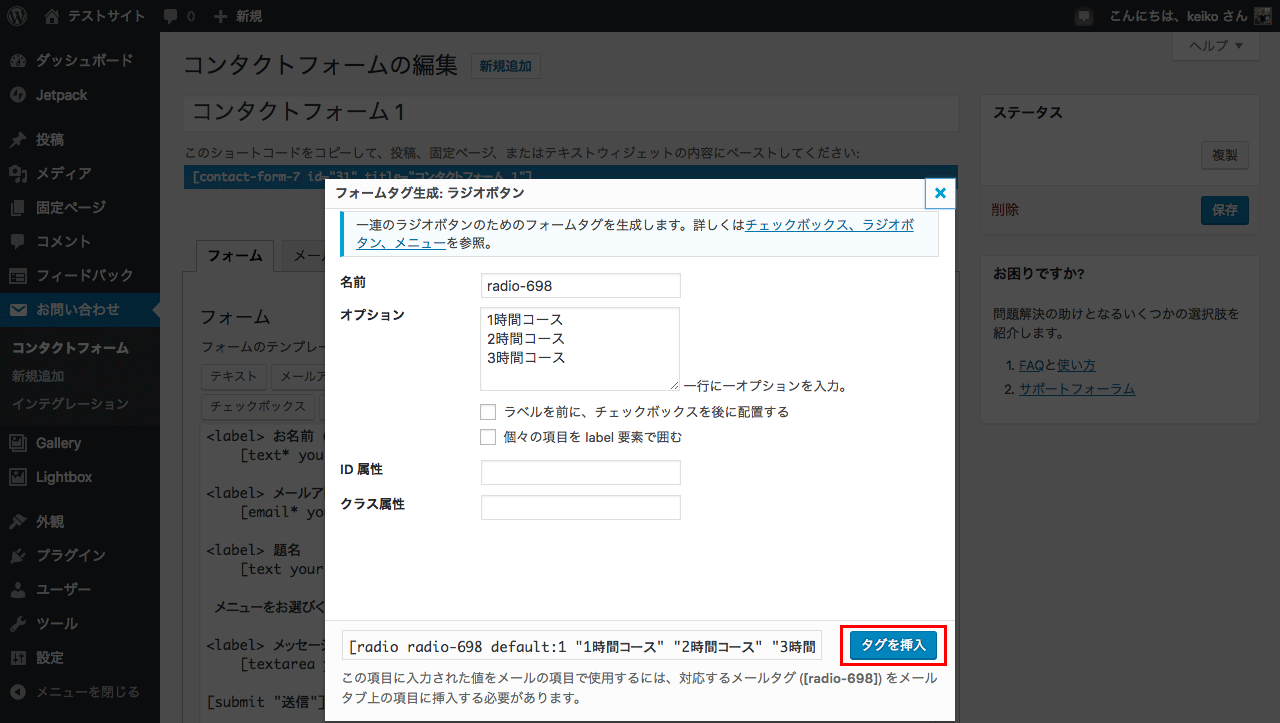Open コンタクトフォーム in the submenu
The width and height of the screenshot is (1280, 723).
[x=70, y=348]
